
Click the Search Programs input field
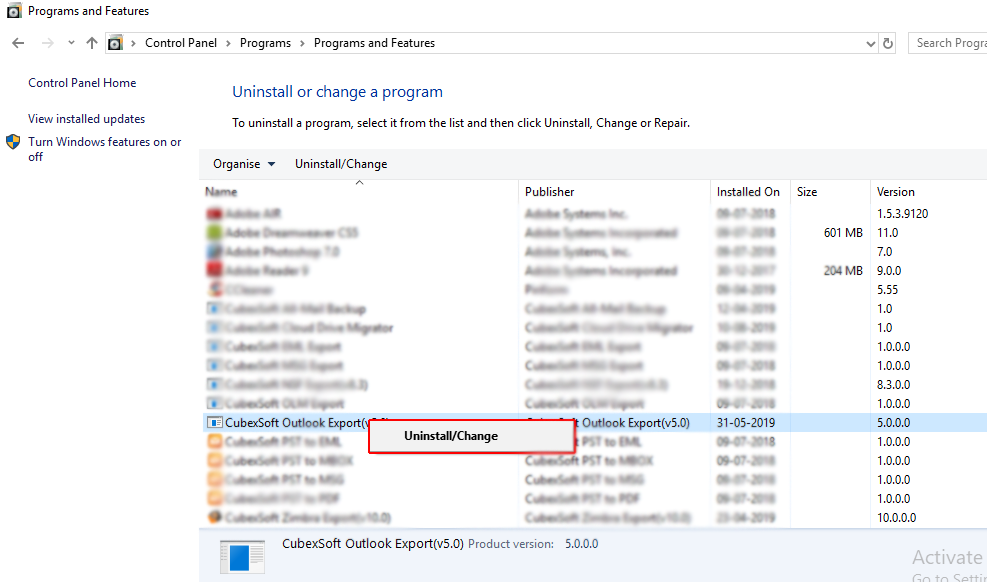pos(948,43)
